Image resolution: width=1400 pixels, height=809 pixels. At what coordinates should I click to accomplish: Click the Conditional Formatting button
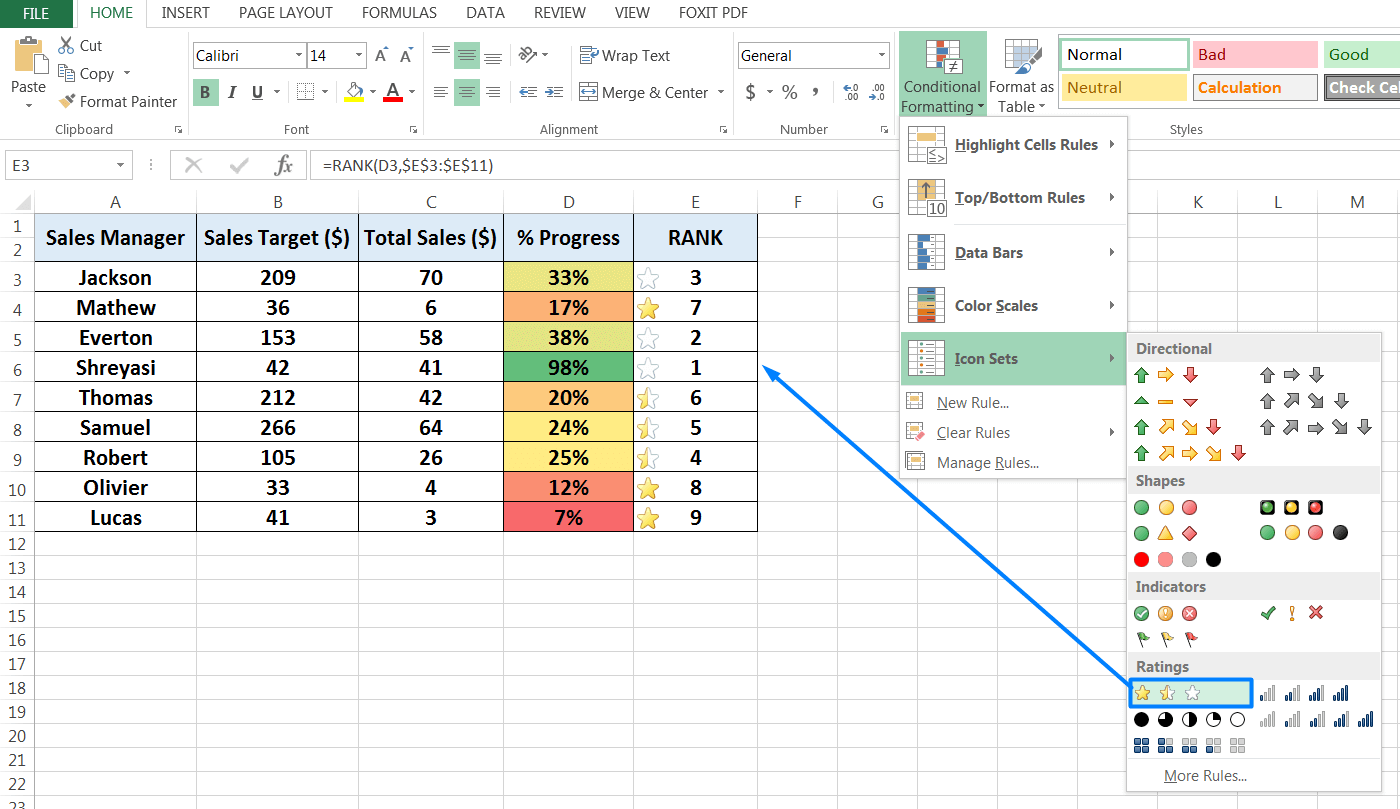tap(942, 76)
